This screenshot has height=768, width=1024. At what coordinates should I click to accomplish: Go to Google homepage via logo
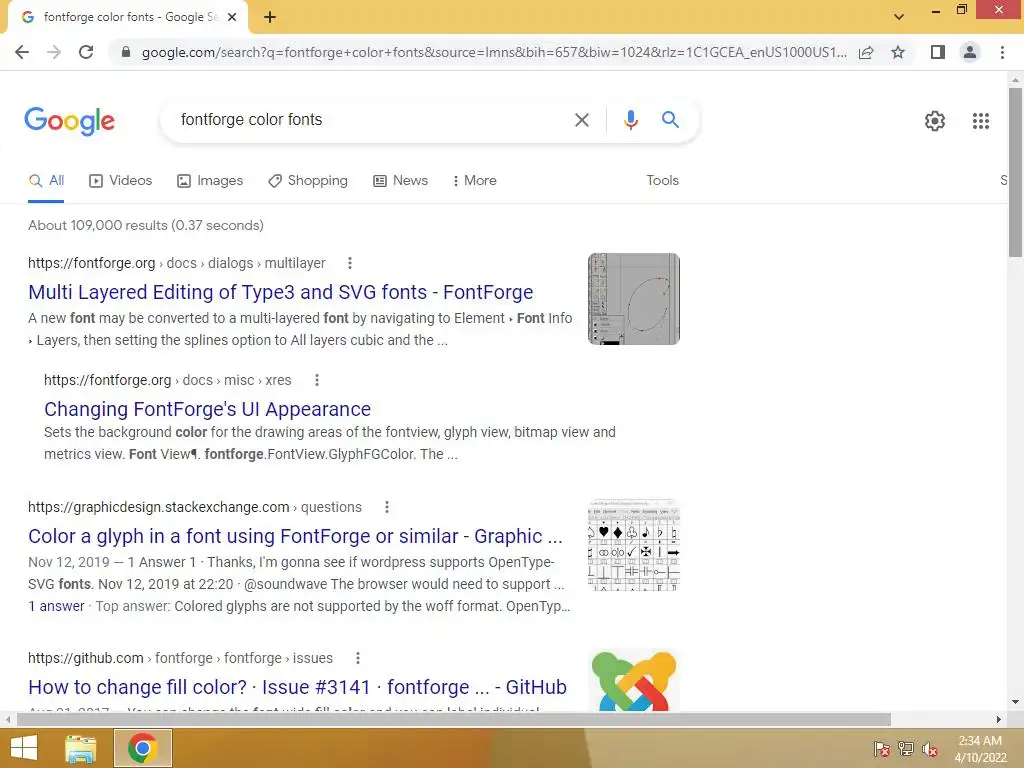(69, 121)
